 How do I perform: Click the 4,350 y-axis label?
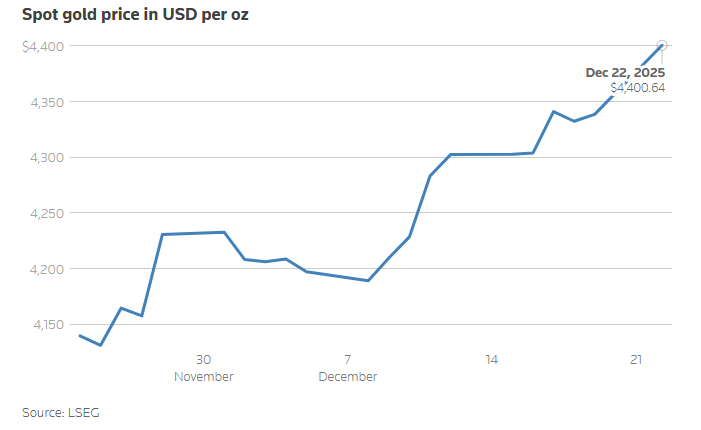[47, 102]
